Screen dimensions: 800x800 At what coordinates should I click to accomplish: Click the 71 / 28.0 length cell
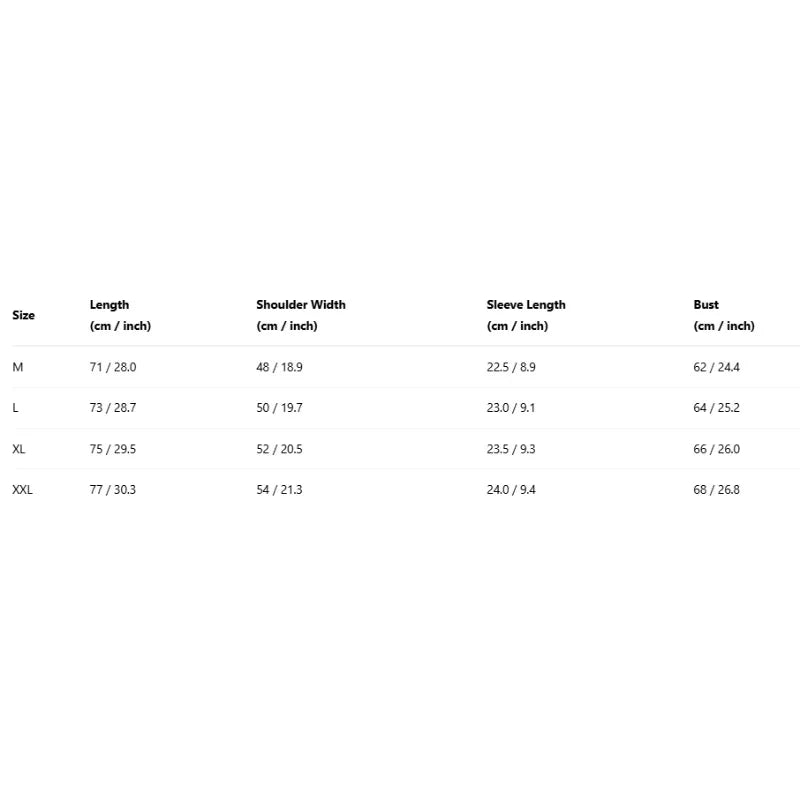[x=113, y=367]
